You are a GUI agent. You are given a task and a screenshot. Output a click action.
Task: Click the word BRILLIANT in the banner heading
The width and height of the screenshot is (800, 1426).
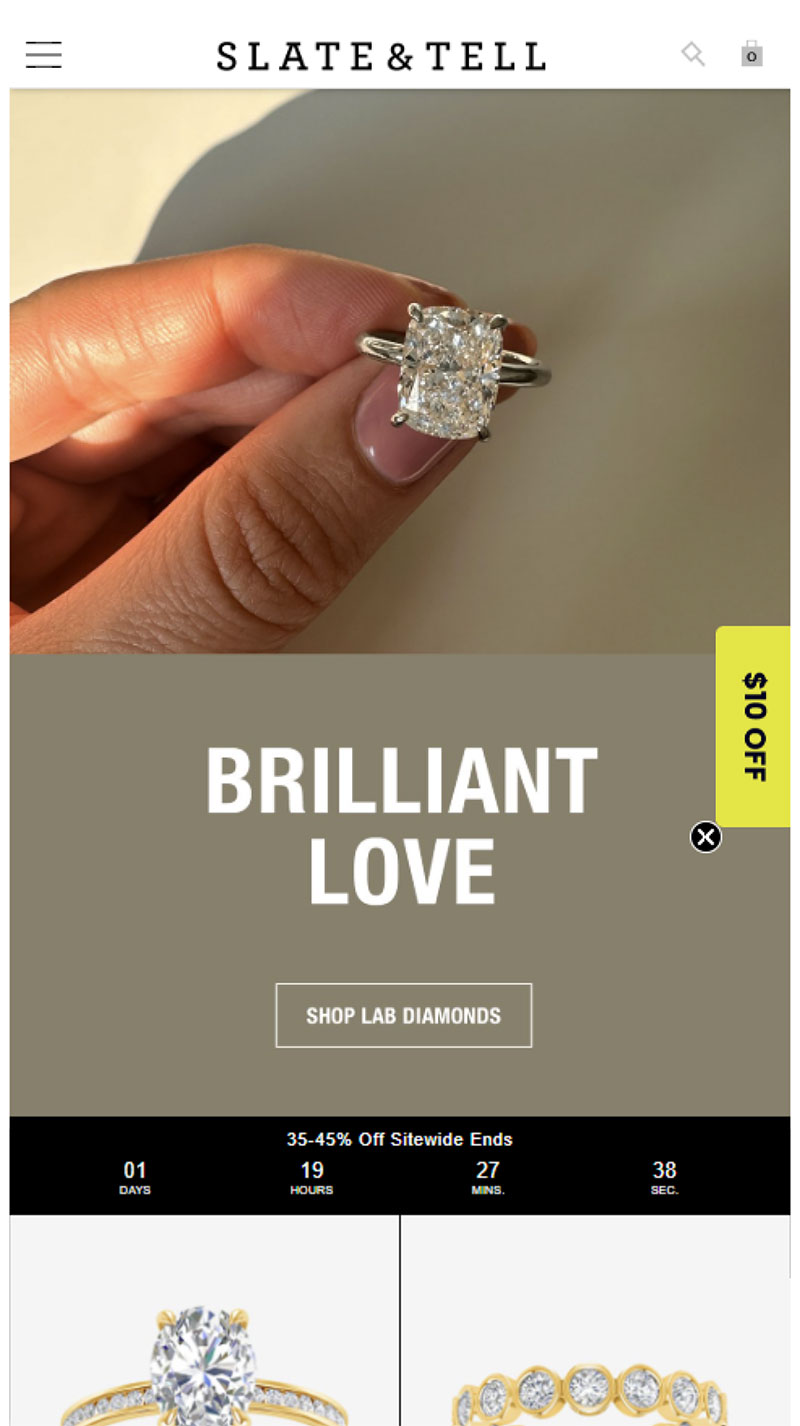pos(402,782)
